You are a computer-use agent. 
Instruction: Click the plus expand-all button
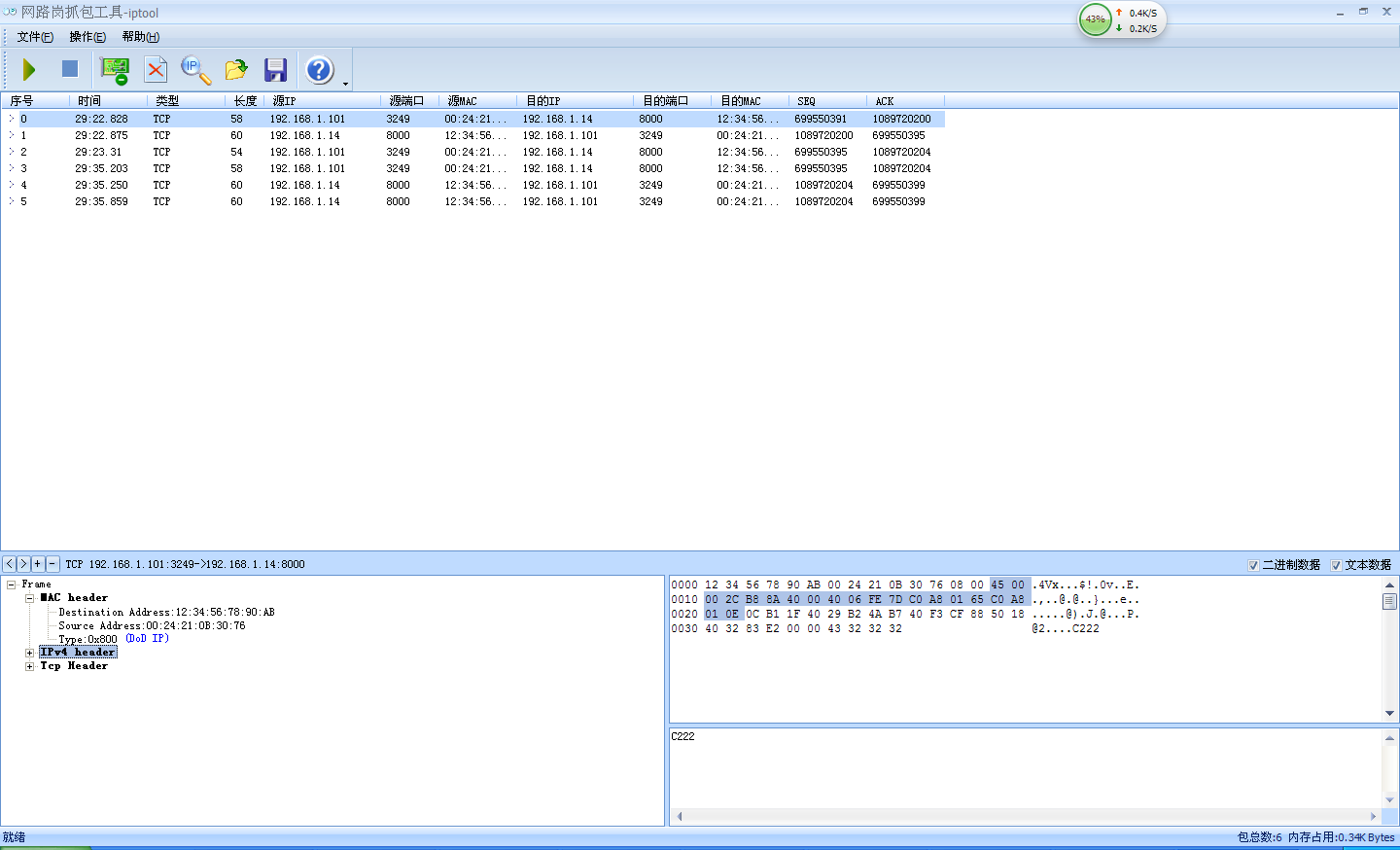(x=38, y=564)
